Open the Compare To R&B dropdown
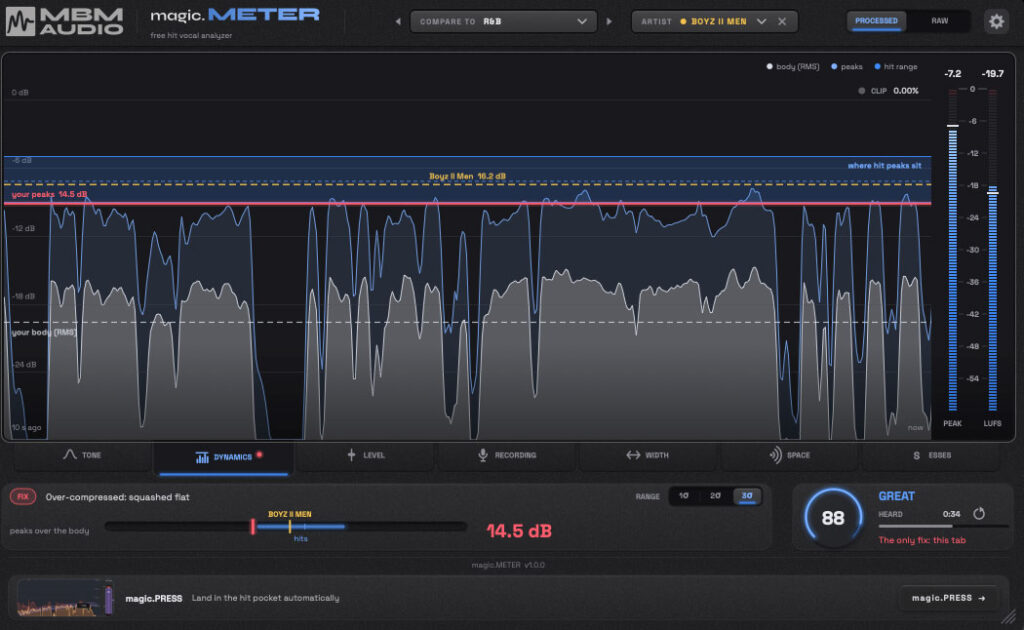 tap(504, 22)
